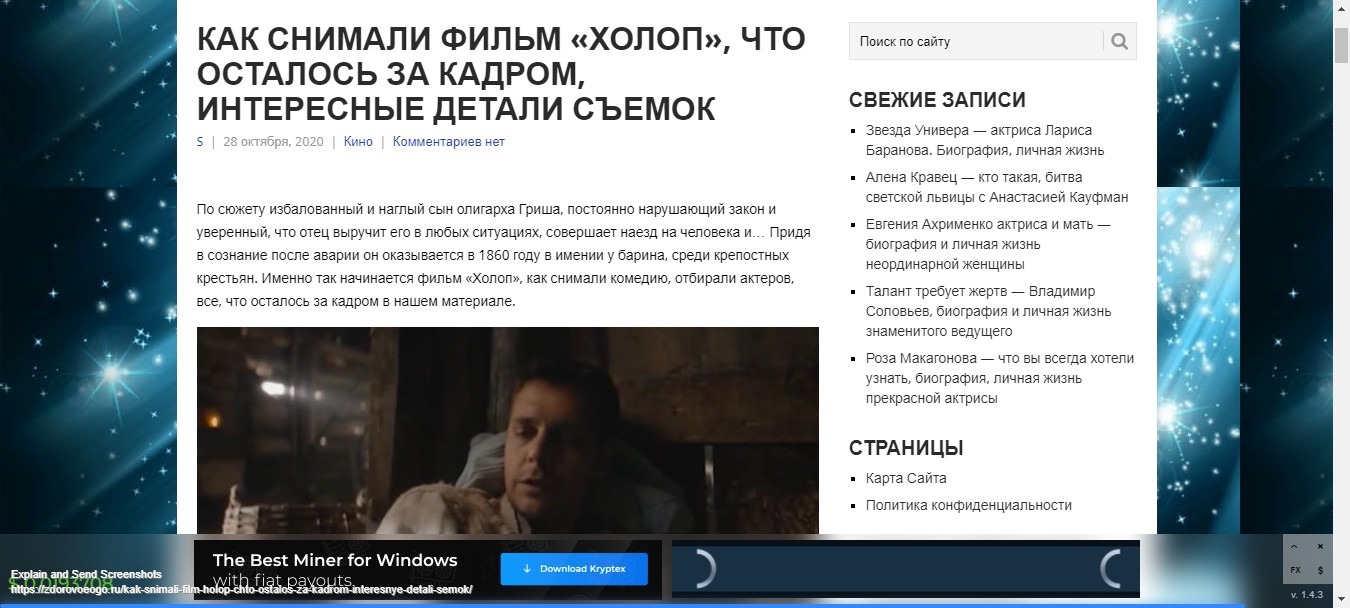Click the article title about фильм «Холоп»
The height and width of the screenshot is (608, 1350).
pyautogui.click(x=501, y=74)
